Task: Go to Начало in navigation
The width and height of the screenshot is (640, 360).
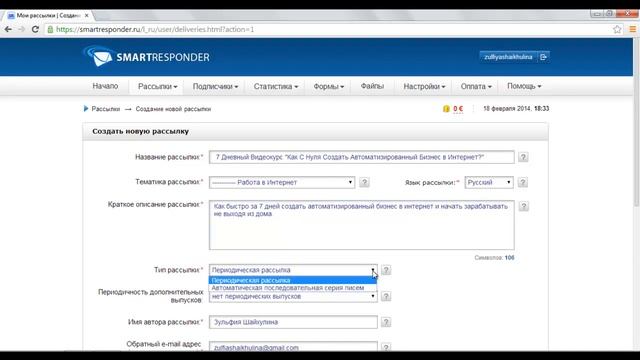Action: (105, 86)
